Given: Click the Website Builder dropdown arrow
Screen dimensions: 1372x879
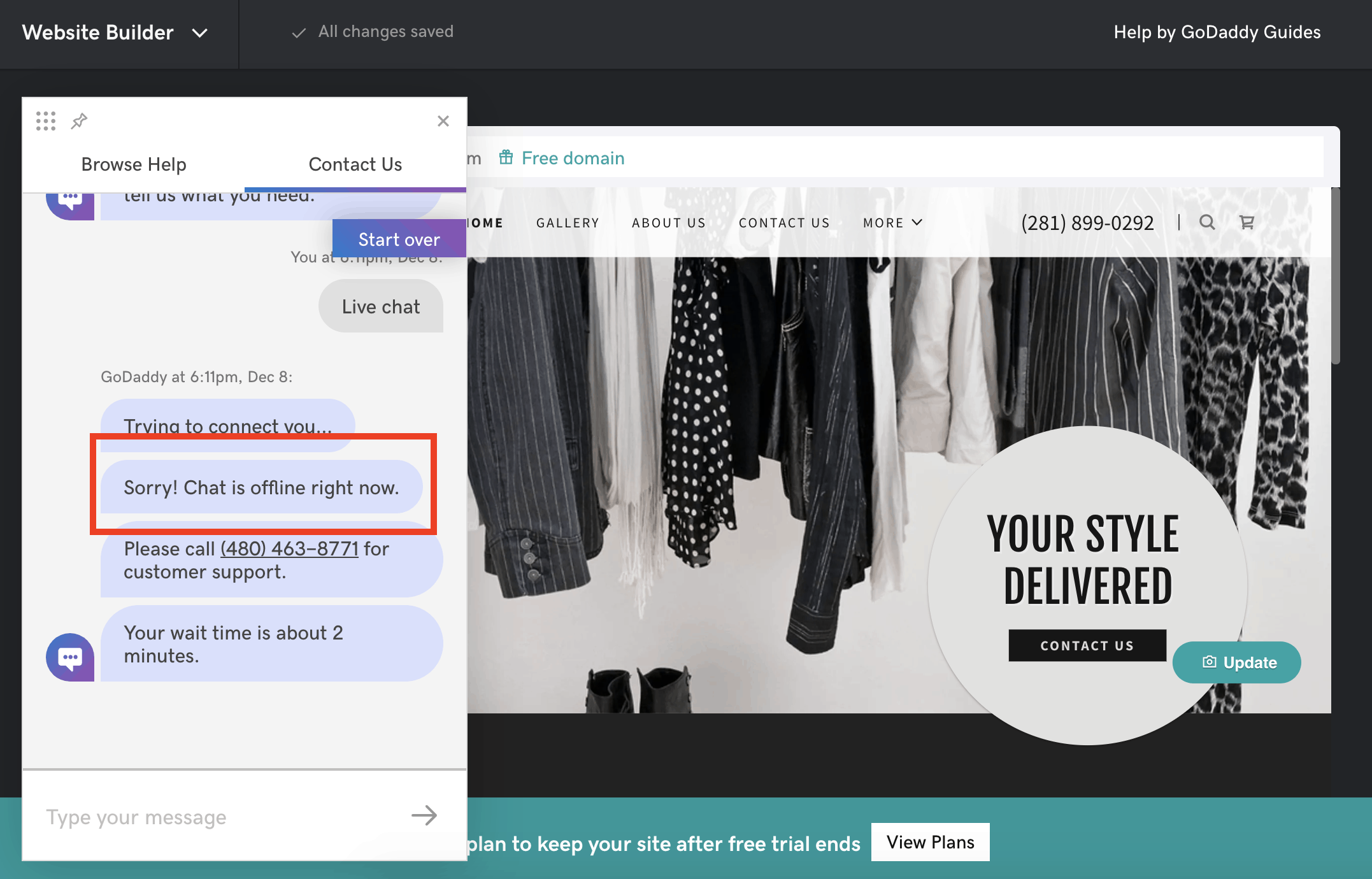Looking at the screenshot, I should 198,31.
